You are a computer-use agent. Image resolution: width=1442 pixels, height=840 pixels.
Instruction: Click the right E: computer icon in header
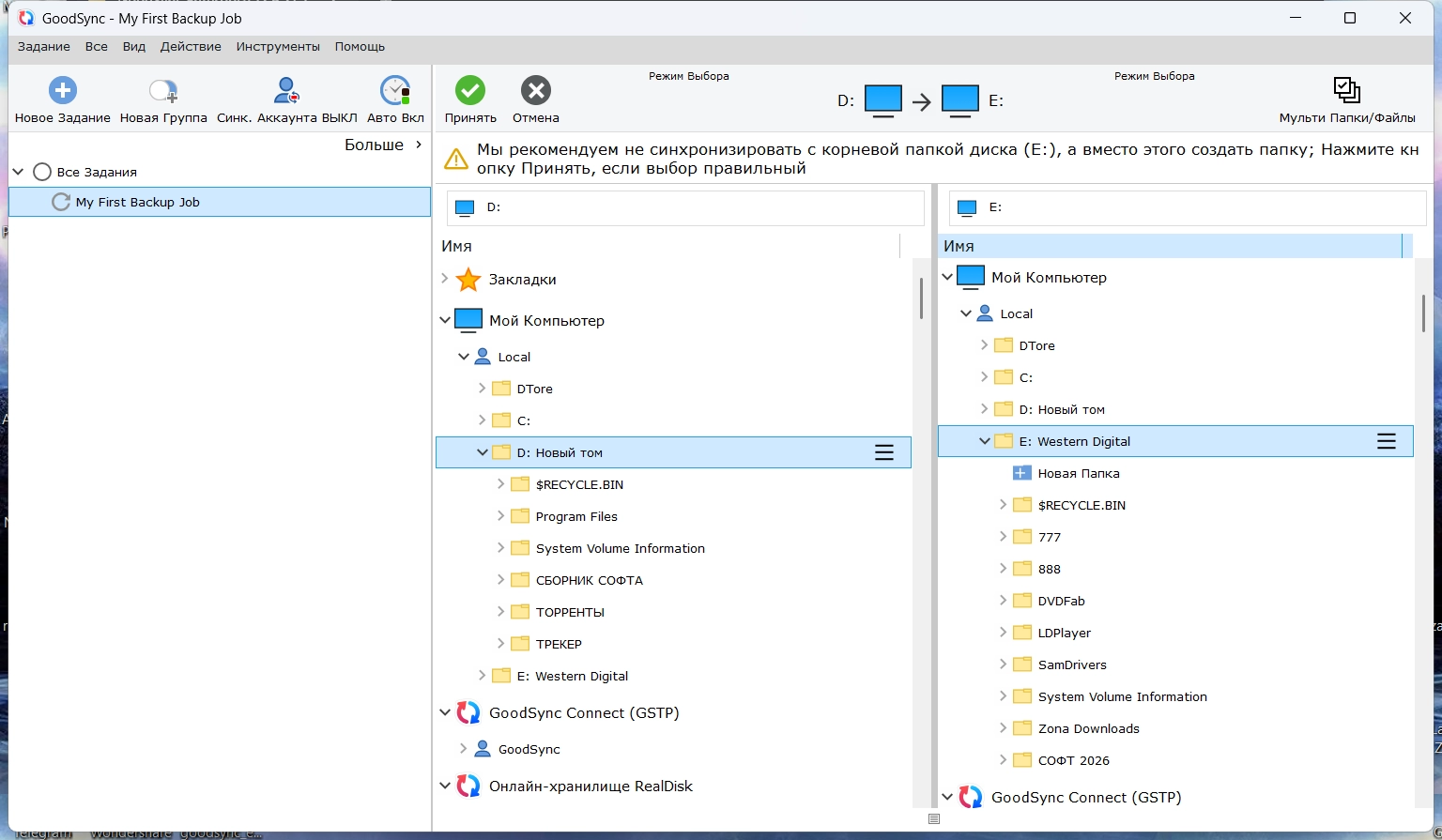959,100
